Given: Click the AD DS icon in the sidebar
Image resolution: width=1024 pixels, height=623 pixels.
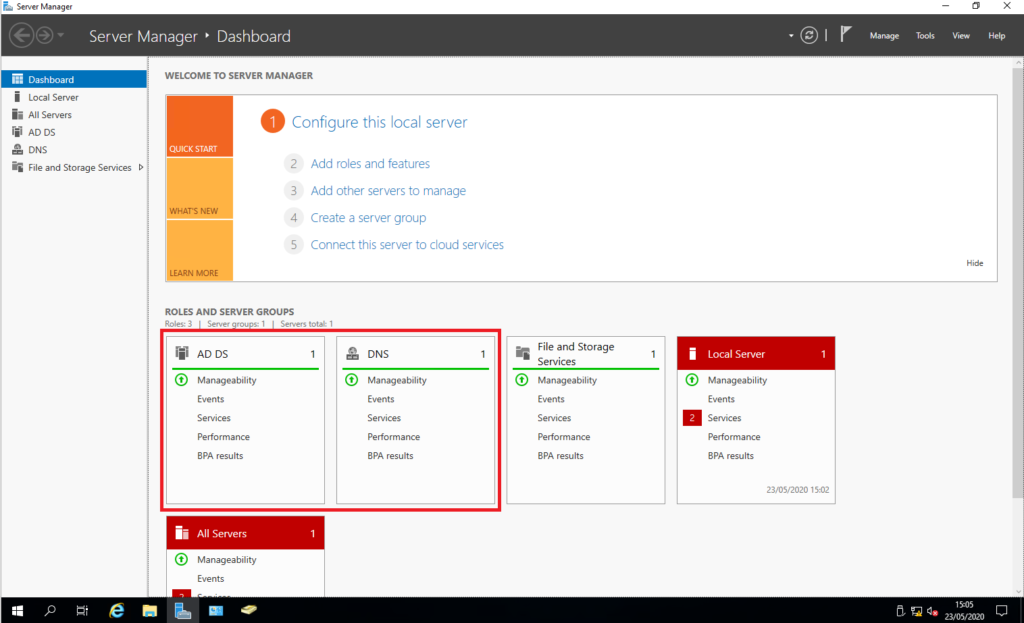Looking at the screenshot, I should point(18,132).
